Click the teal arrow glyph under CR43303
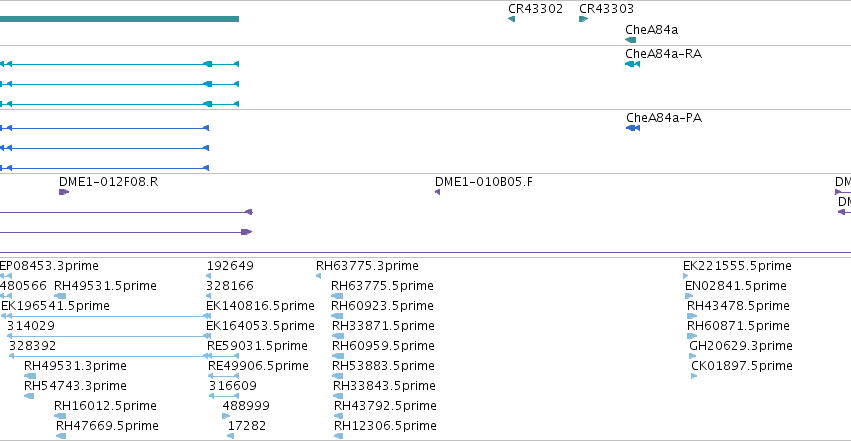This screenshot has height=441, width=851. [583, 19]
